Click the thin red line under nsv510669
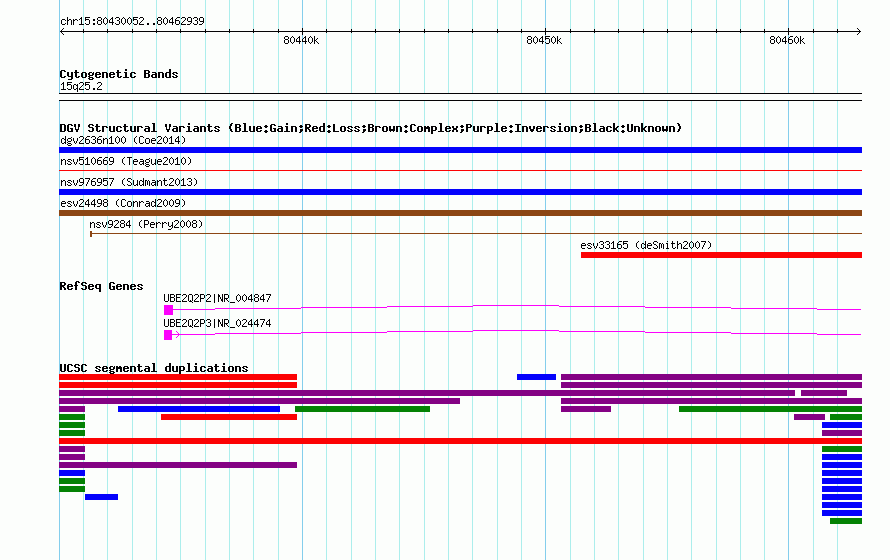This screenshot has height=560, width=890. point(460,170)
